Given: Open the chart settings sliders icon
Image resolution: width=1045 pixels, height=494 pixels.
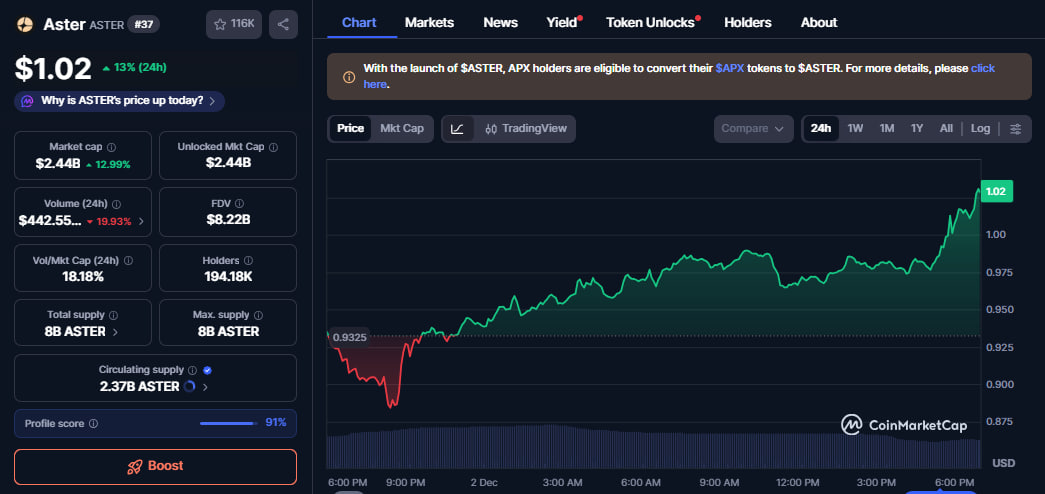Looking at the screenshot, I should coord(1016,129).
